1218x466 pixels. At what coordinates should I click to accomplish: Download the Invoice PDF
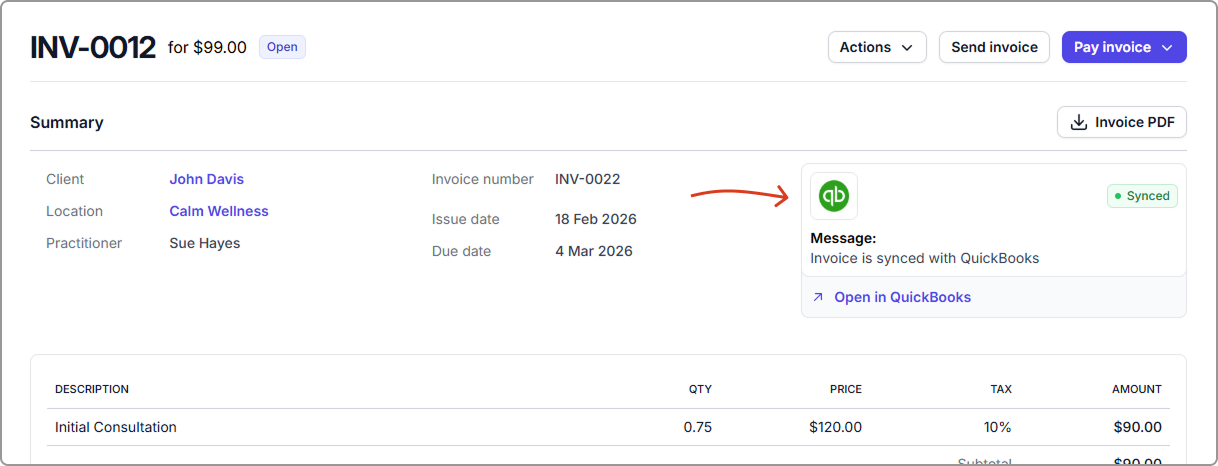pyautogui.click(x=1121, y=122)
